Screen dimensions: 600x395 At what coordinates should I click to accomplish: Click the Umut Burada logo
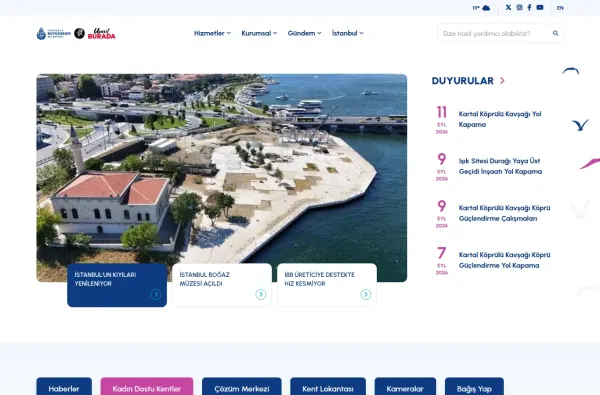coord(101,33)
